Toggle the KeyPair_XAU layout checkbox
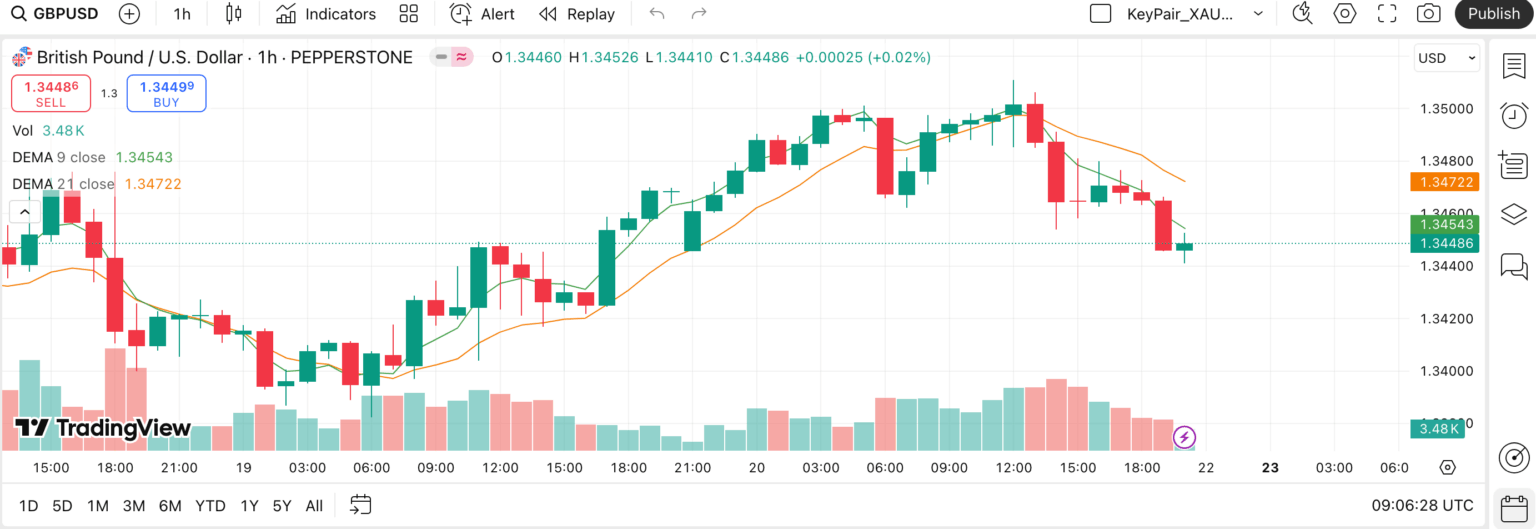 tap(1100, 14)
